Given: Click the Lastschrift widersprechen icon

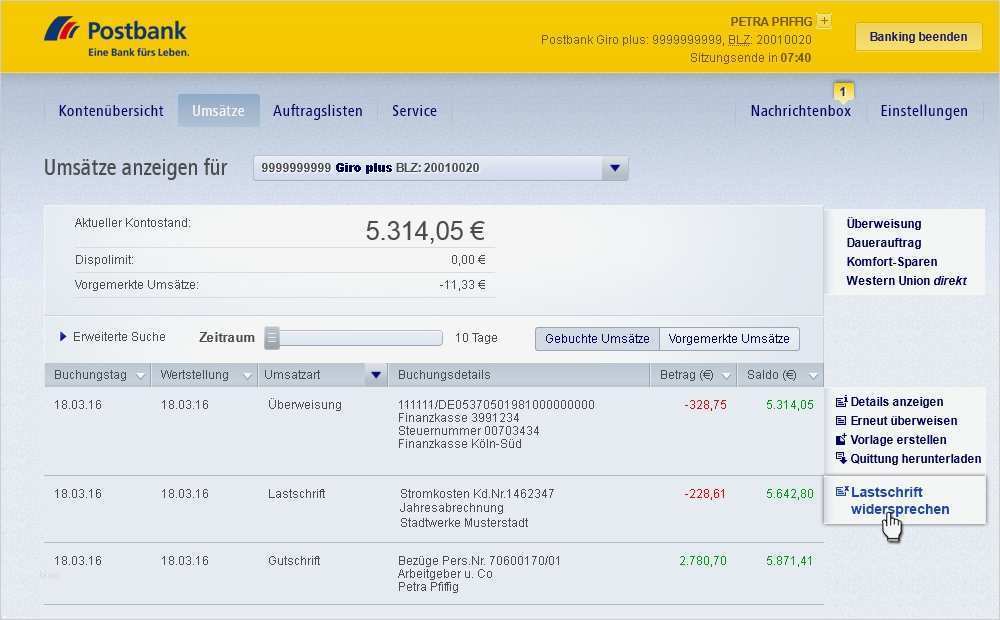Looking at the screenshot, I should (842, 491).
